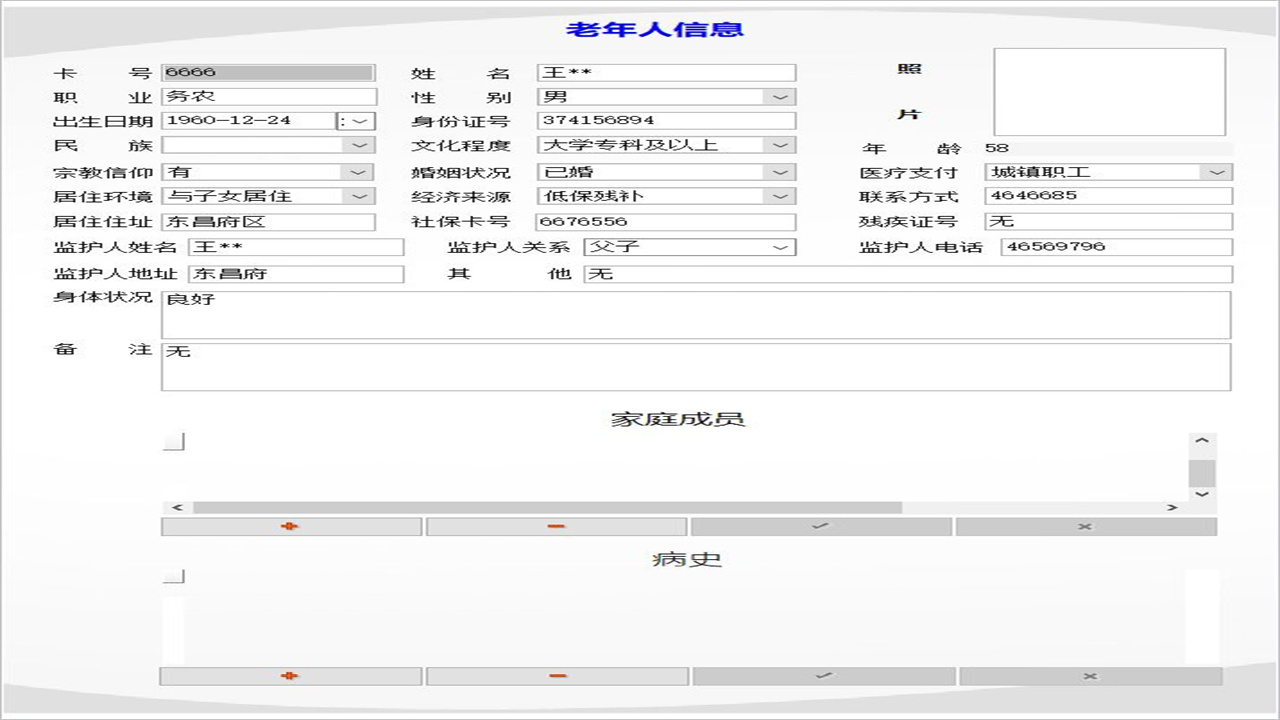The width and height of the screenshot is (1280, 720).
Task: Open the 医疗支付 payment type dropdown
Action: [x=1218, y=171]
